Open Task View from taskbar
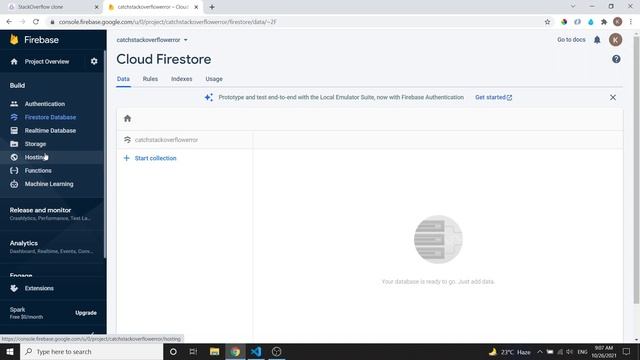This screenshot has height=360, width=640. [193, 351]
